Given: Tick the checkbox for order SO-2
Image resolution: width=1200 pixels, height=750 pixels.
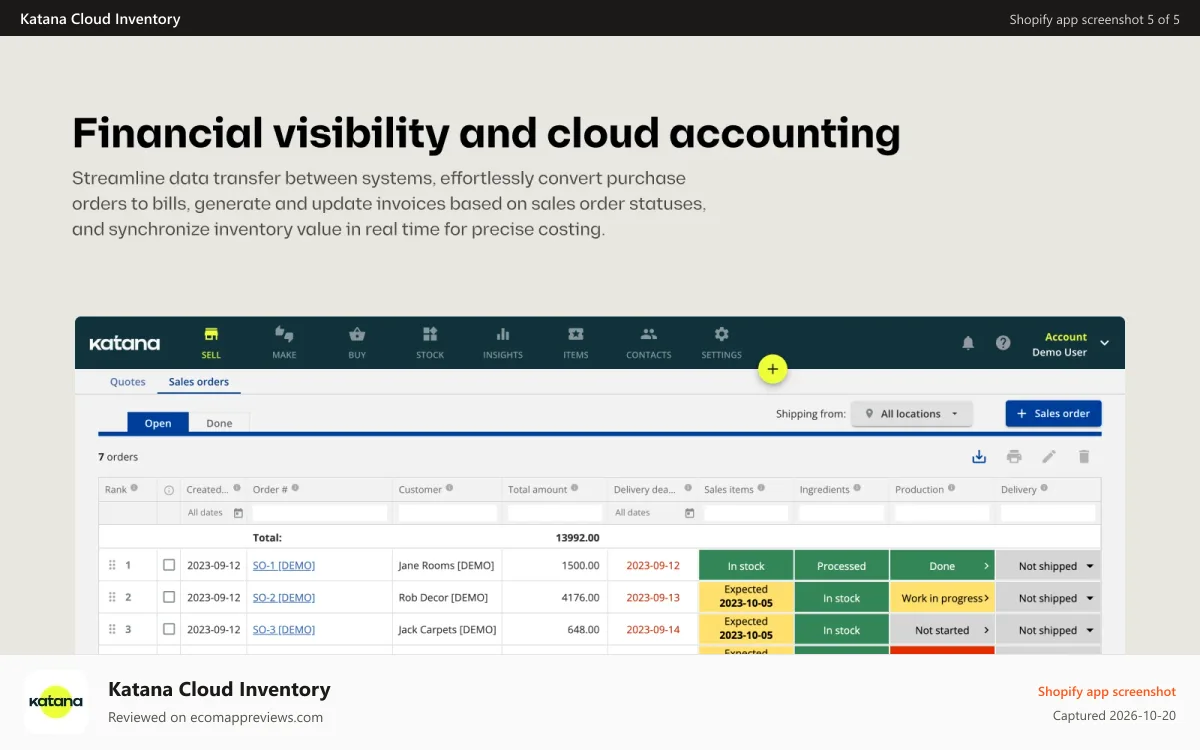Looking at the screenshot, I should [x=169, y=597].
